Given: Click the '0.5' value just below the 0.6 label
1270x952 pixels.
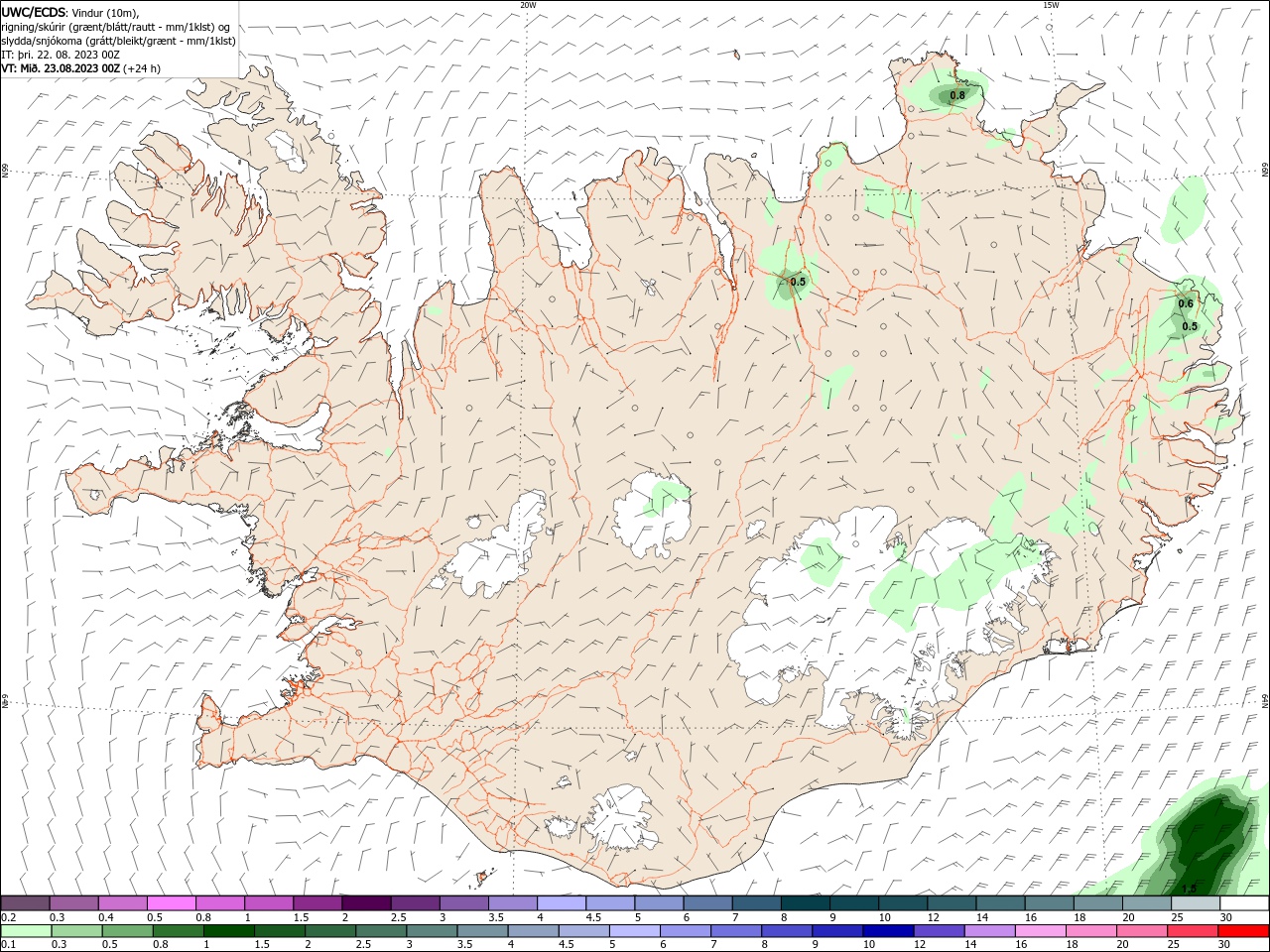Looking at the screenshot, I should [1190, 326].
